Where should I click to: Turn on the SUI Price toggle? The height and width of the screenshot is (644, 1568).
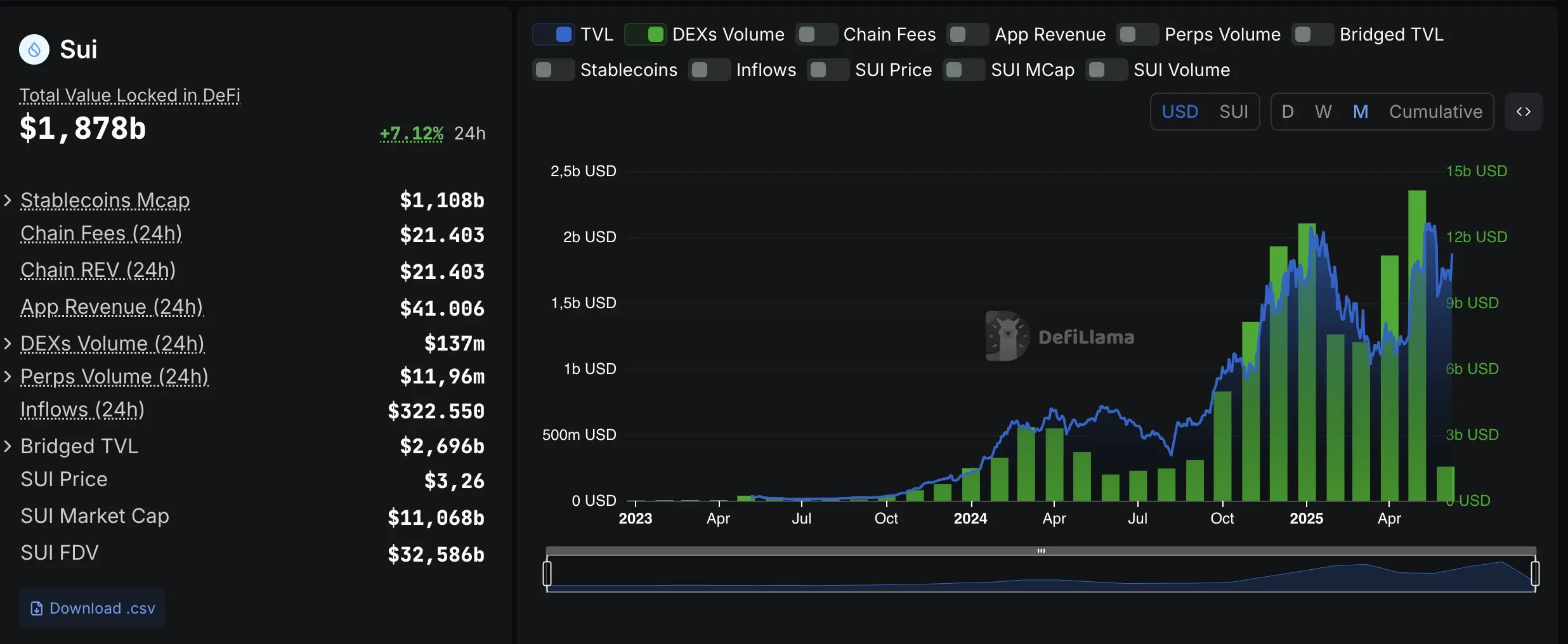828,70
